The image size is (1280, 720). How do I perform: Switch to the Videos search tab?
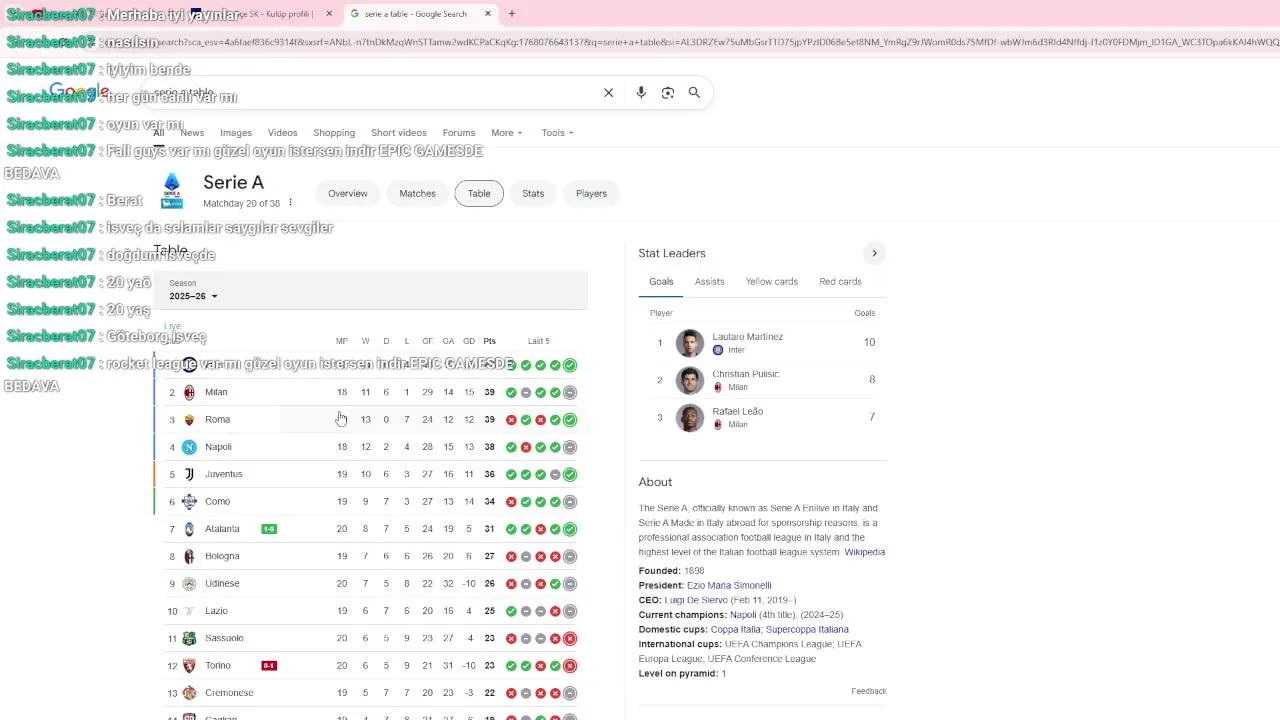(282, 133)
